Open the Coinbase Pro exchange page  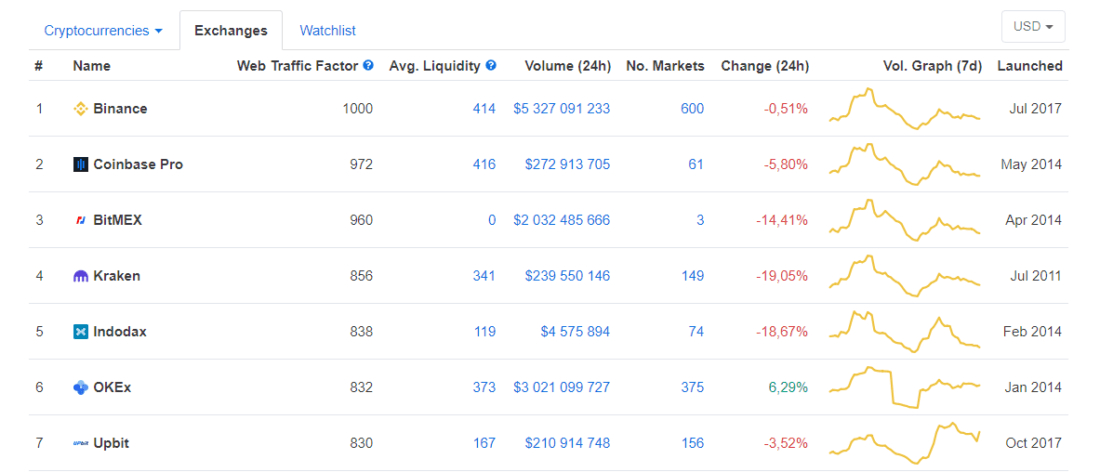point(138,164)
